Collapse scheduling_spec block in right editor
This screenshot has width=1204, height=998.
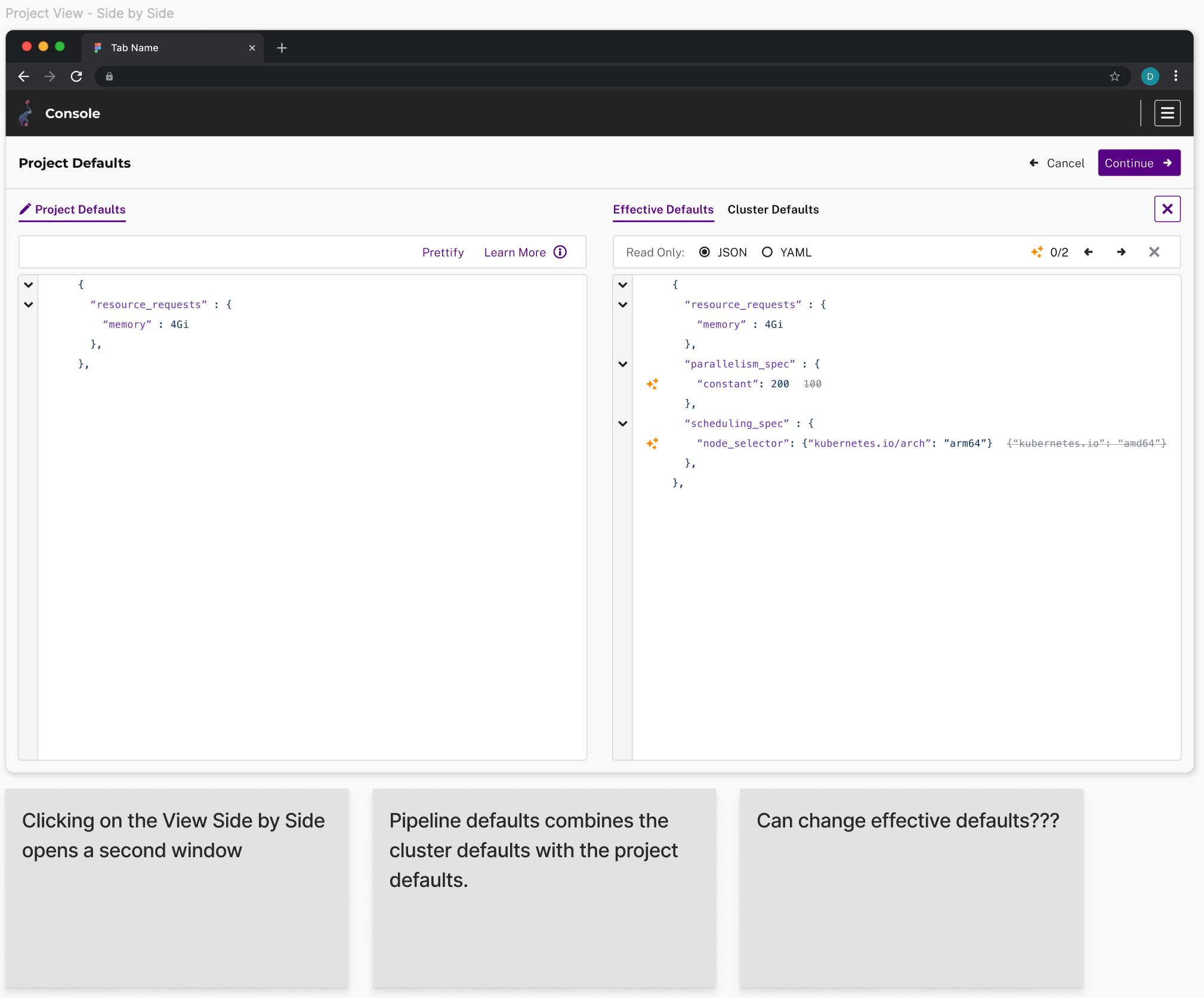point(622,424)
